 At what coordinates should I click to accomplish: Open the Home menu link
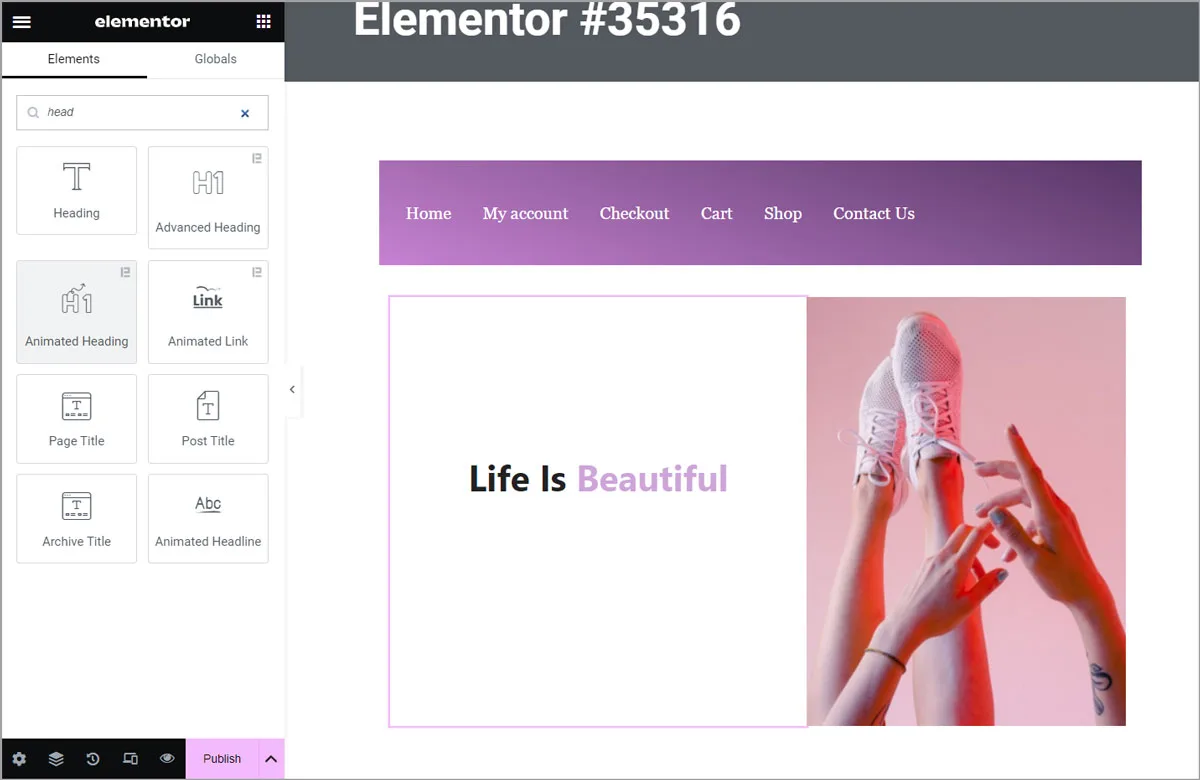click(x=428, y=213)
